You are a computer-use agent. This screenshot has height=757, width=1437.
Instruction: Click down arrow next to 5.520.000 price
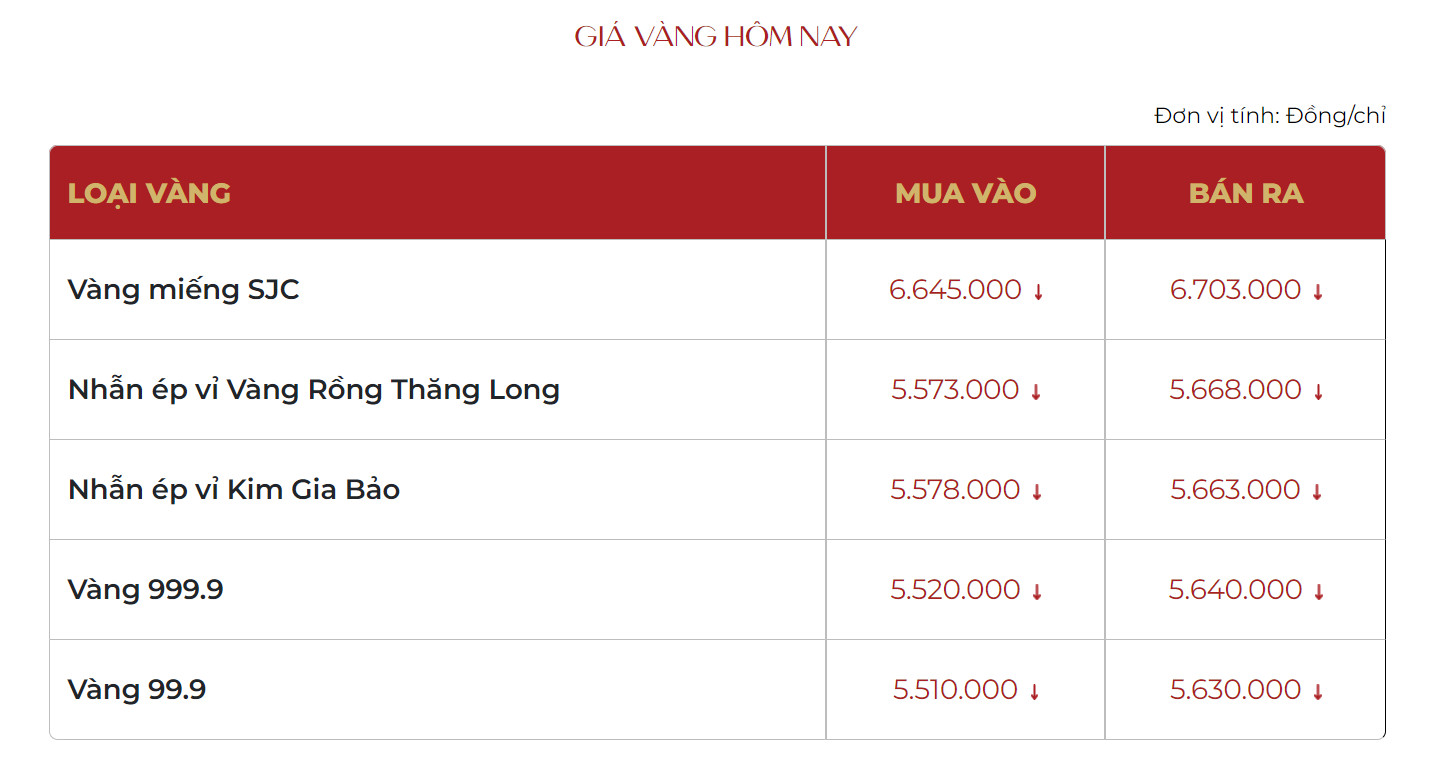(x=1037, y=592)
